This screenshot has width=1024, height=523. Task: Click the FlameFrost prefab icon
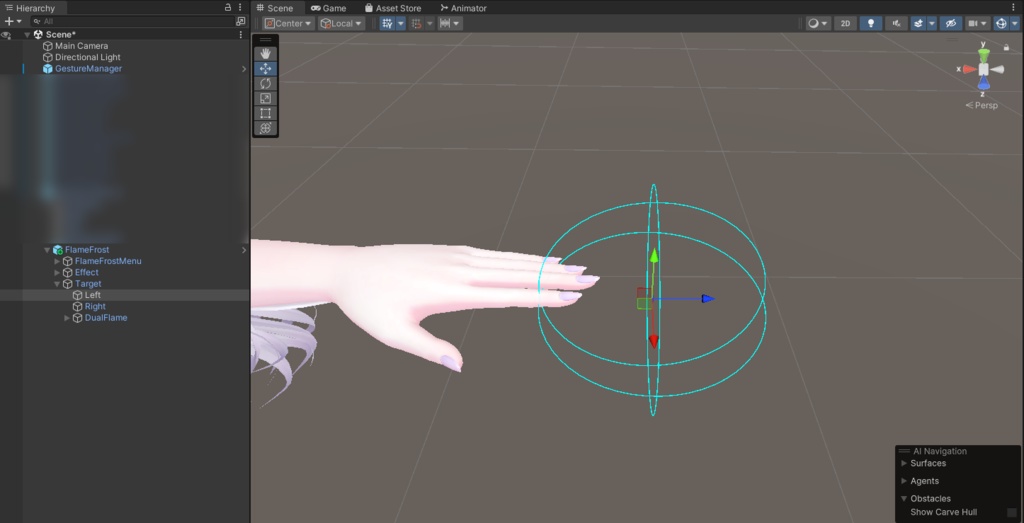point(57,249)
